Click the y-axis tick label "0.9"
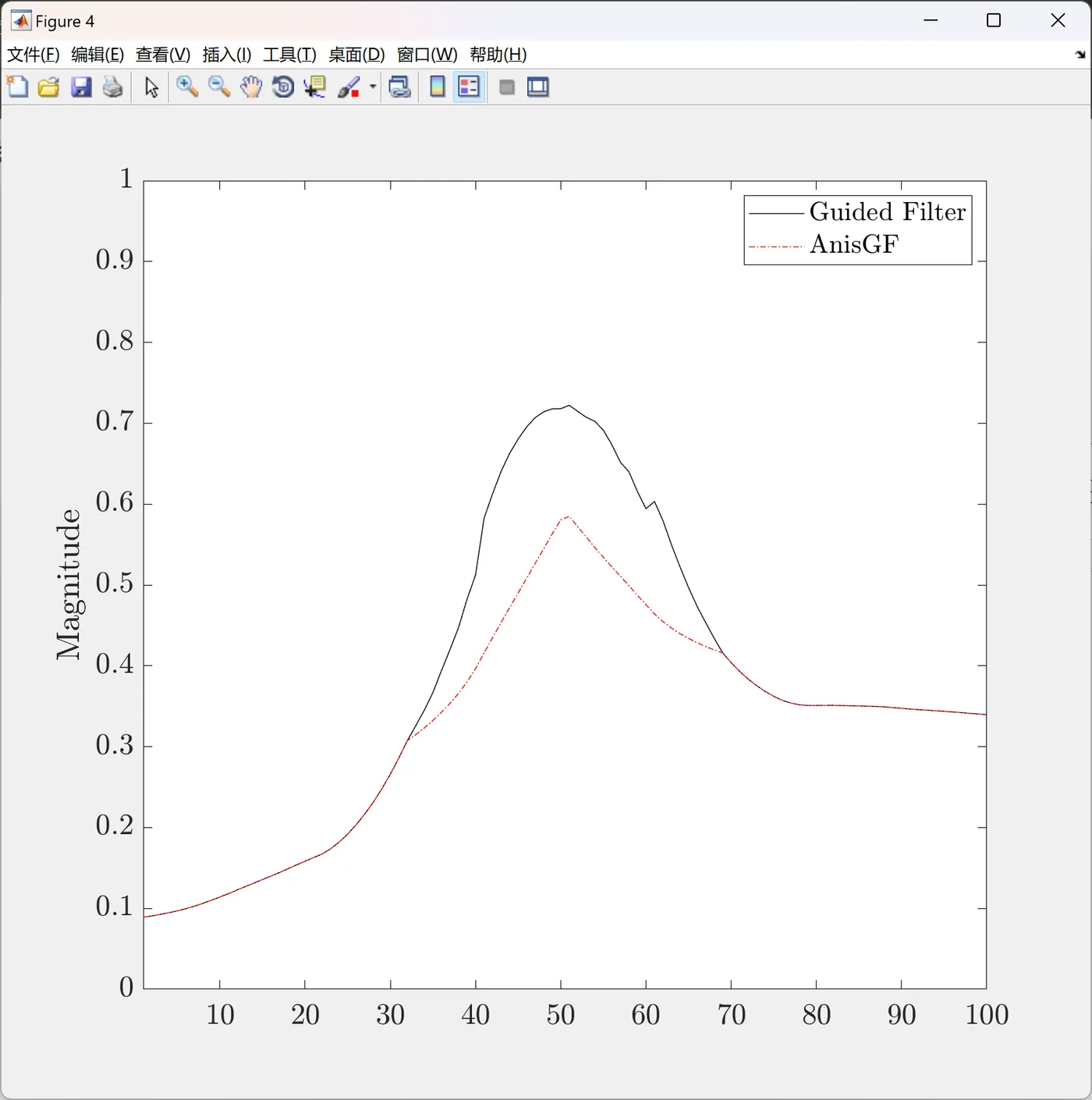The width and height of the screenshot is (1092, 1100). click(115, 260)
